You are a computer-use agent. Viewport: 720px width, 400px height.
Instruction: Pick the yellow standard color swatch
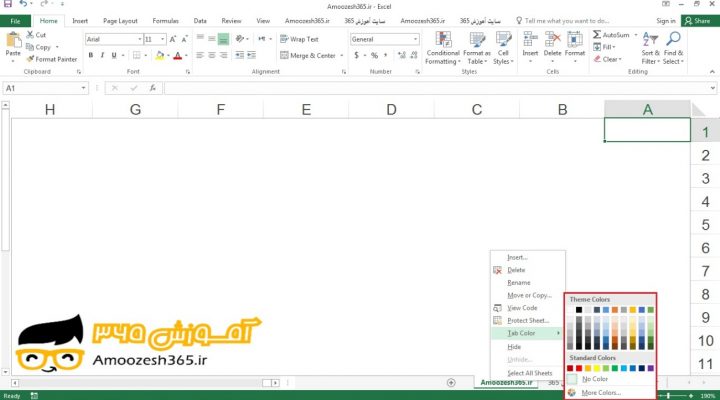(597, 368)
